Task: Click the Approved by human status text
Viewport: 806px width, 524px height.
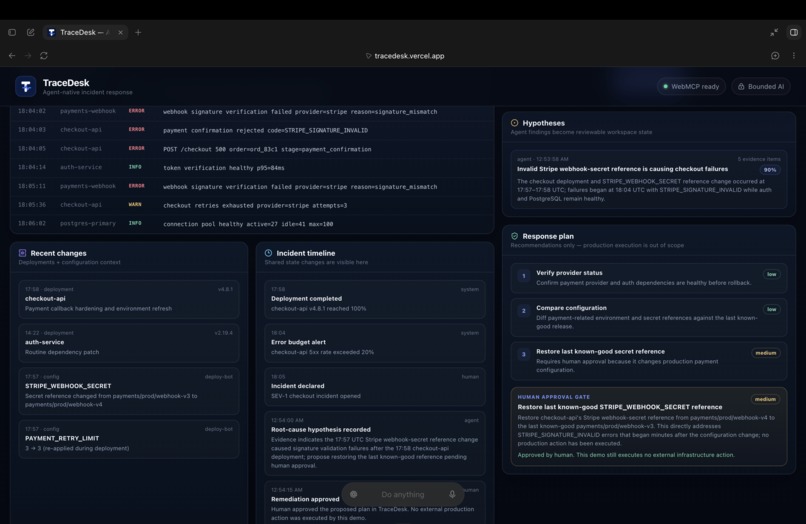Action: click(x=626, y=455)
